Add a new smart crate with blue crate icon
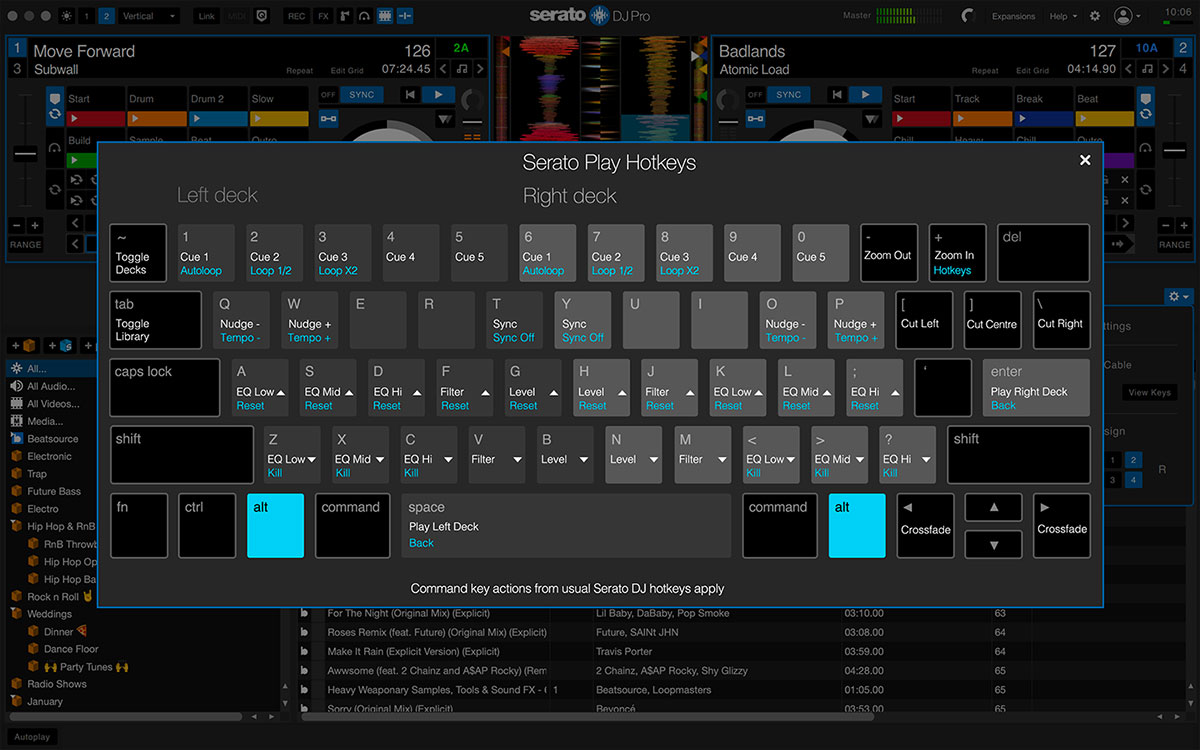1200x750 pixels. [60, 346]
